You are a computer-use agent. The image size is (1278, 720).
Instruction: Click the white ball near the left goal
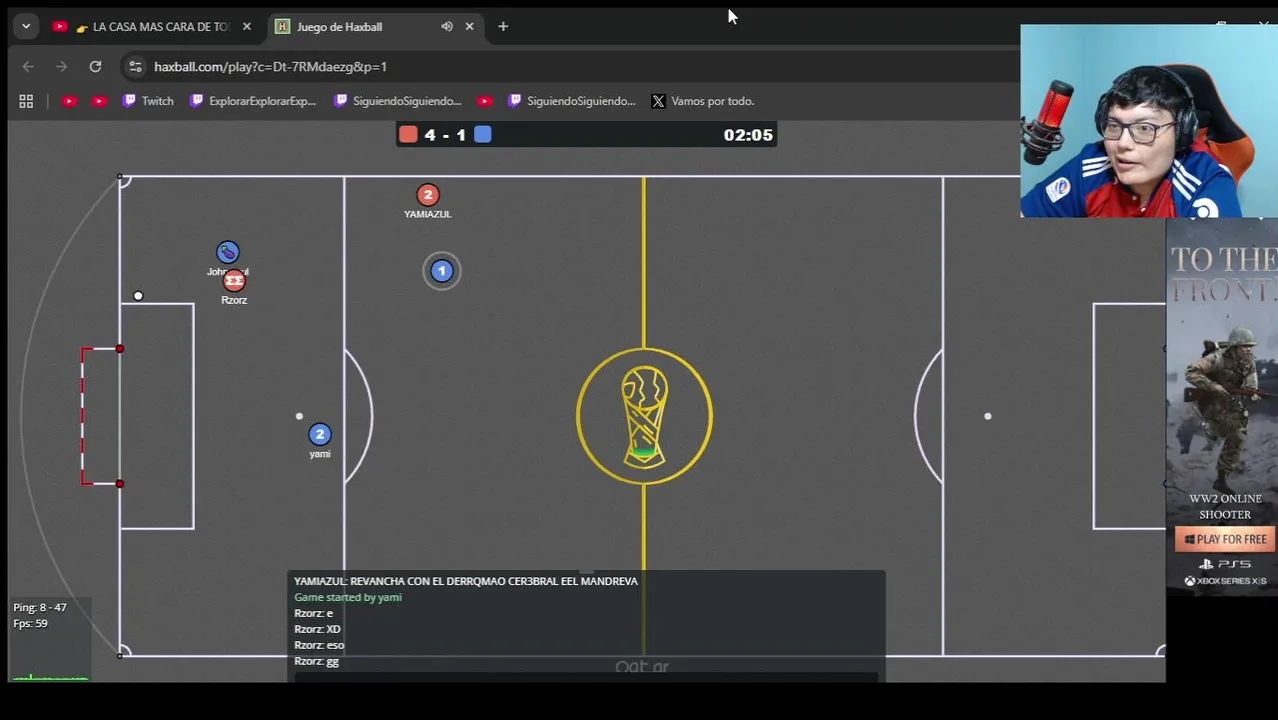point(138,296)
